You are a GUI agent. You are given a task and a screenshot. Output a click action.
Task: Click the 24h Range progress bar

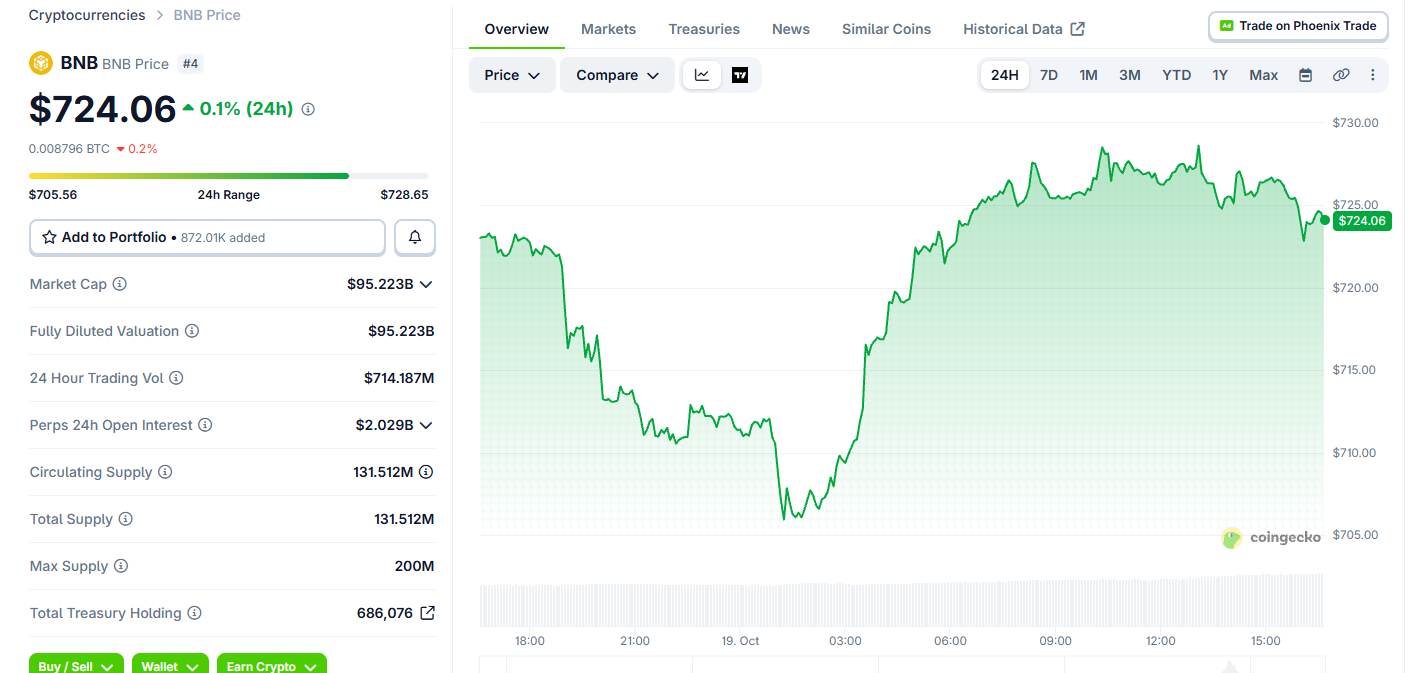(x=229, y=176)
